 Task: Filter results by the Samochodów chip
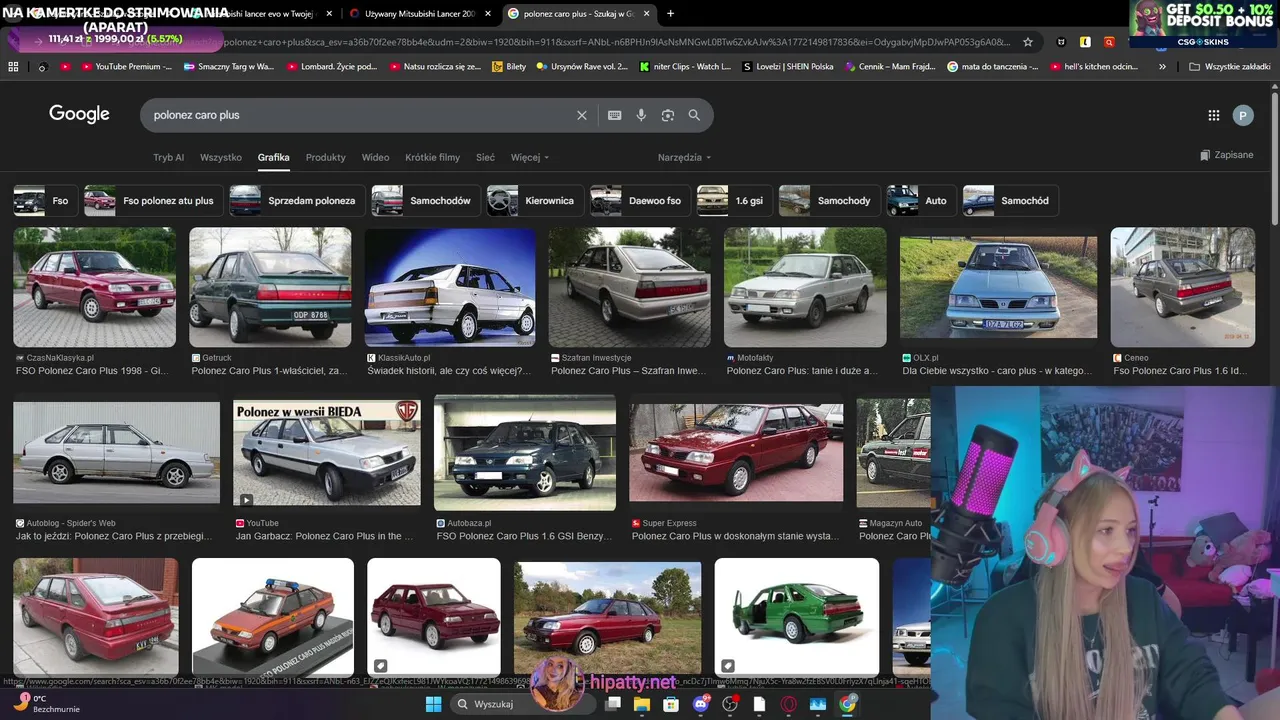[x=425, y=201]
